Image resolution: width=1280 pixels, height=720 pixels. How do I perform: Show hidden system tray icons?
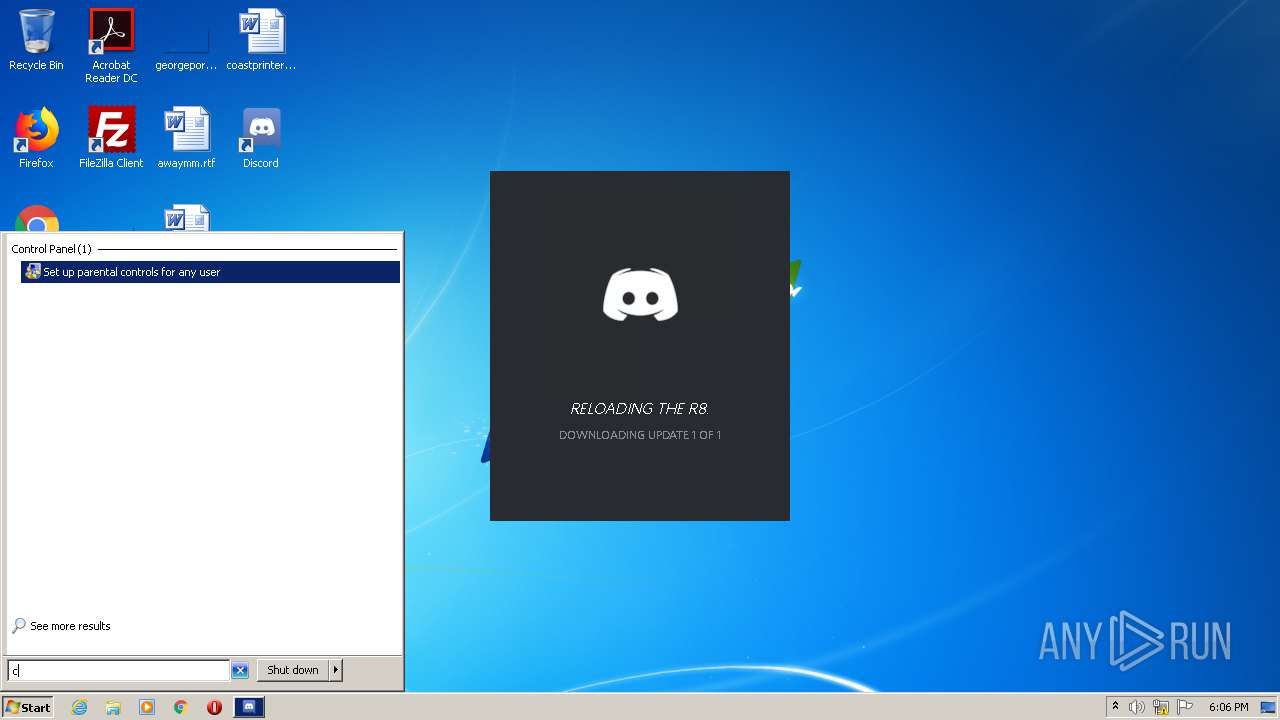(x=1115, y=707)
